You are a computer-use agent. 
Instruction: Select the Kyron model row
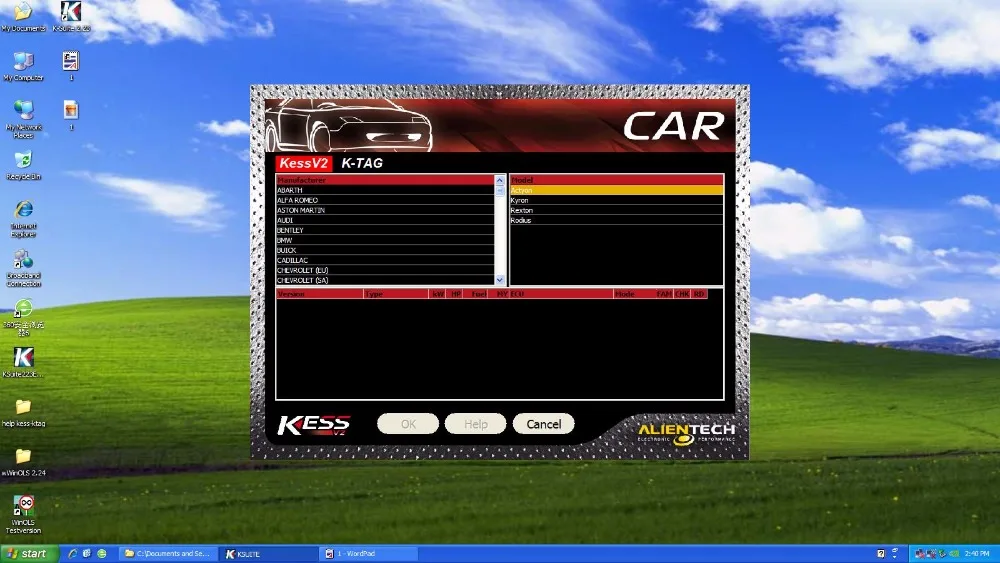point(617,200)
